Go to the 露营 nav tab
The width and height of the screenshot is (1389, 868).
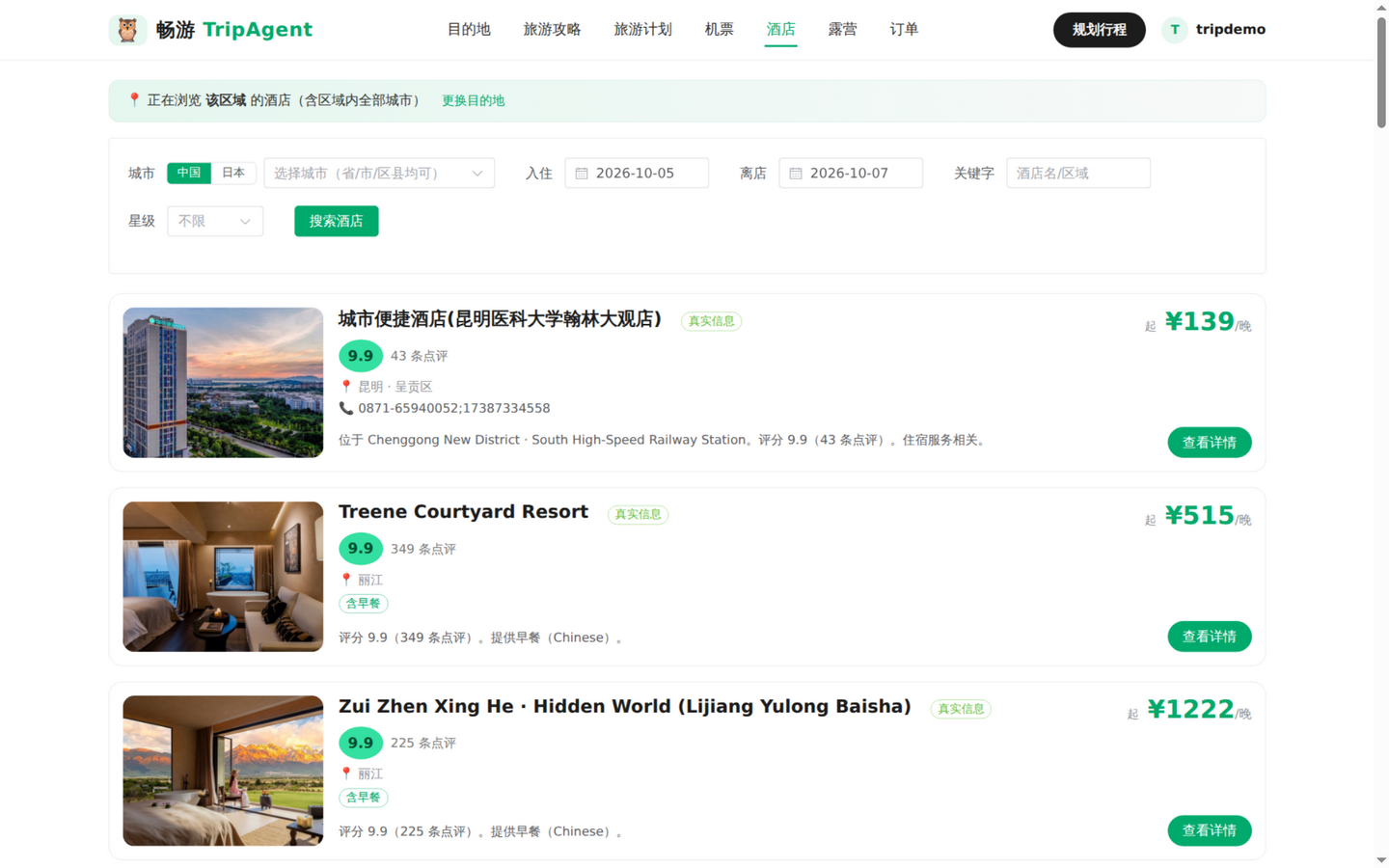point(842,30)
